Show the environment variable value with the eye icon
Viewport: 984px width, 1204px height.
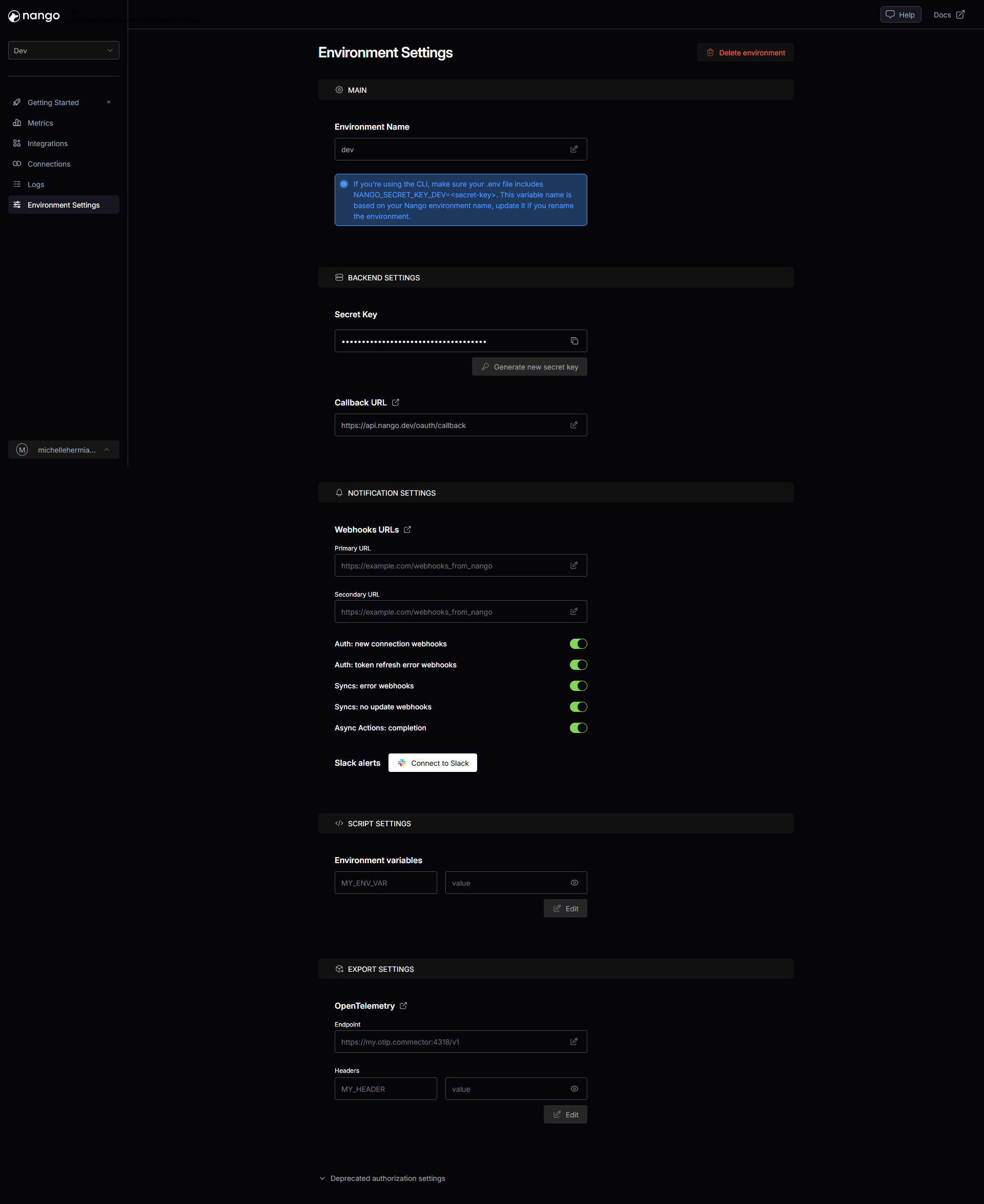coord(574,883)
